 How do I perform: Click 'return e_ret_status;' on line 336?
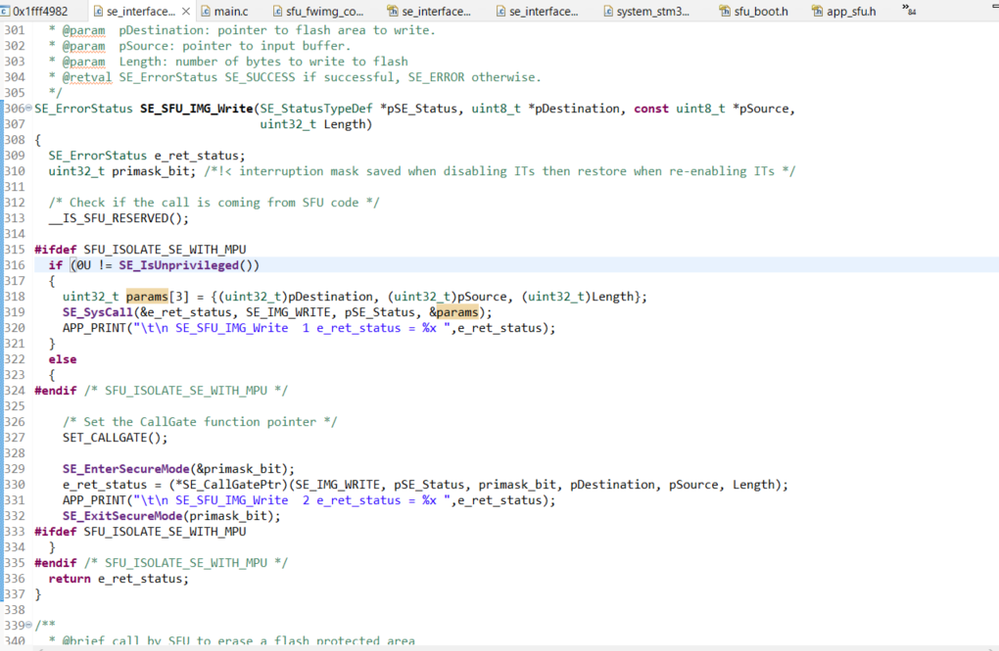point(119,579)
